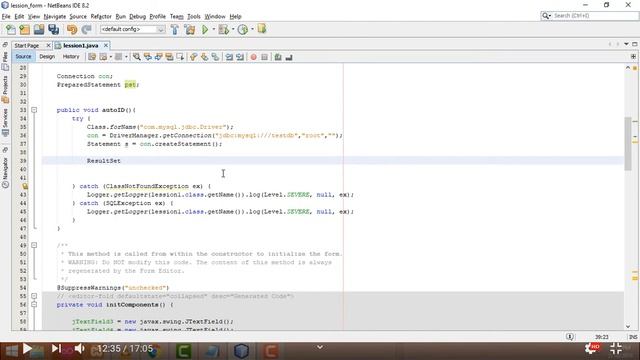
Task: Click the Profile Project clock icon
Action: pos(243,29)
